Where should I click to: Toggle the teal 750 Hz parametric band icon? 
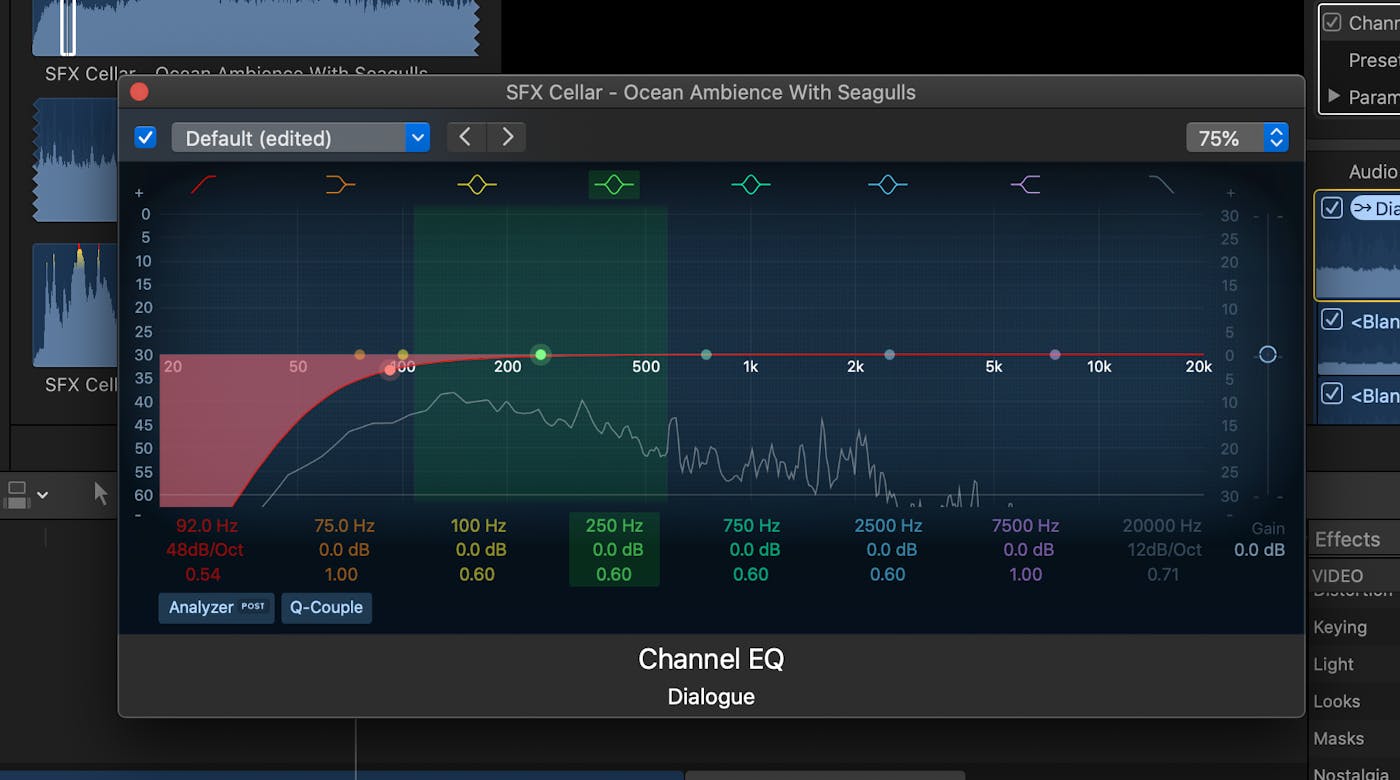tap(751, 184)
